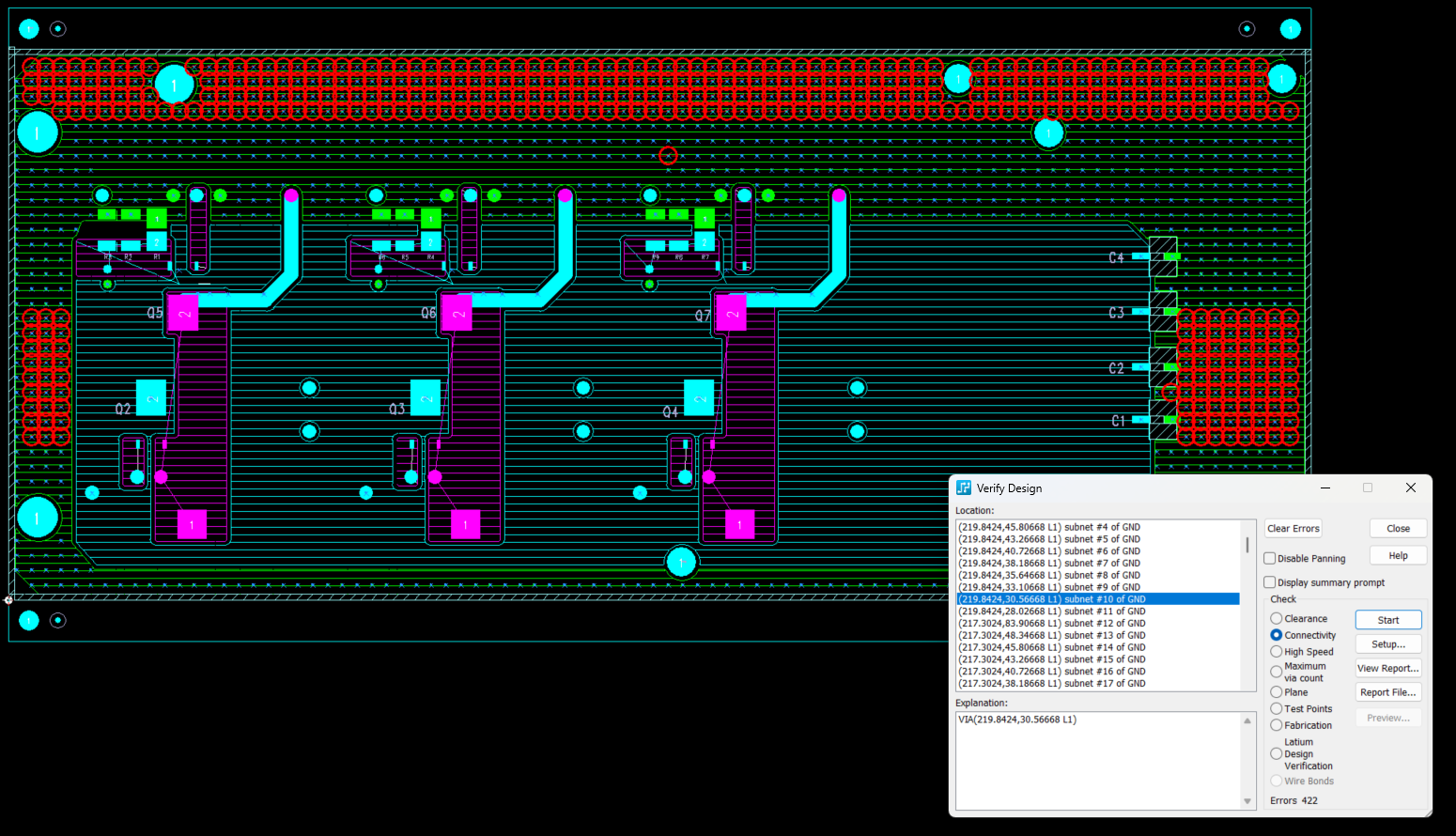Select the cyan pad beside Q4
1456x836 pixels.
point(699,398)
